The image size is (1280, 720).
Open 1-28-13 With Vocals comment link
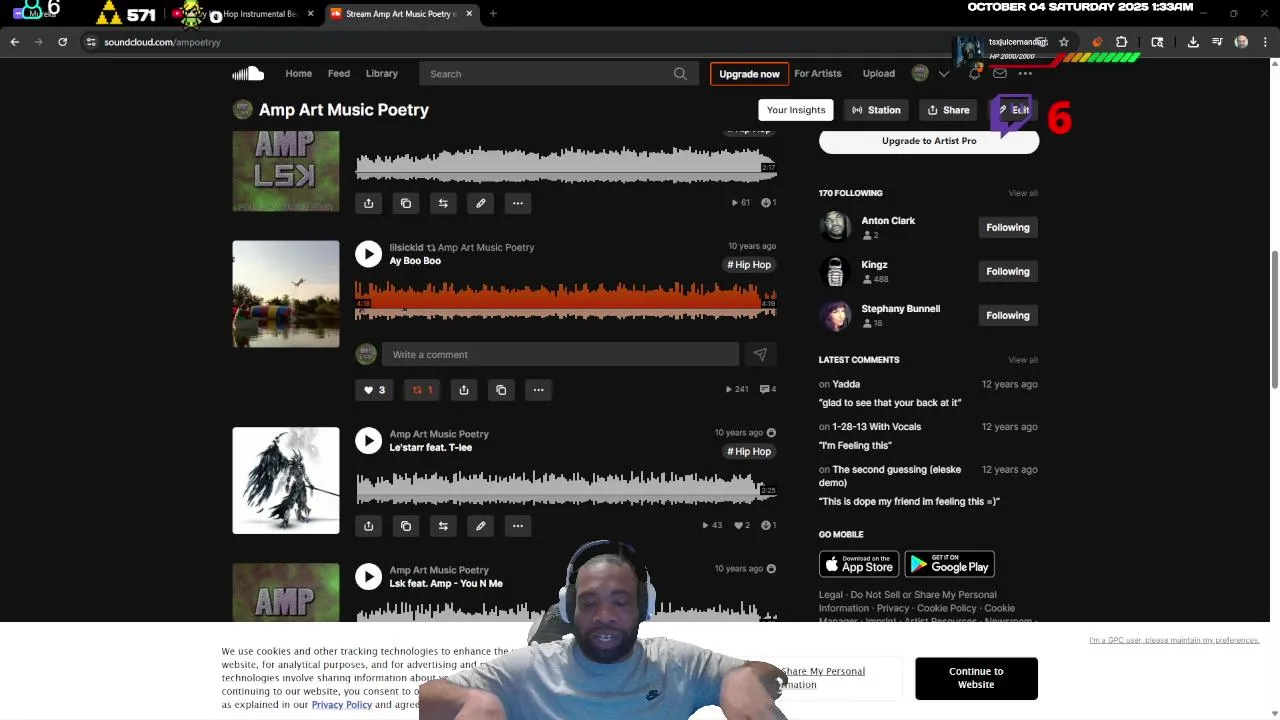point(877,427)
